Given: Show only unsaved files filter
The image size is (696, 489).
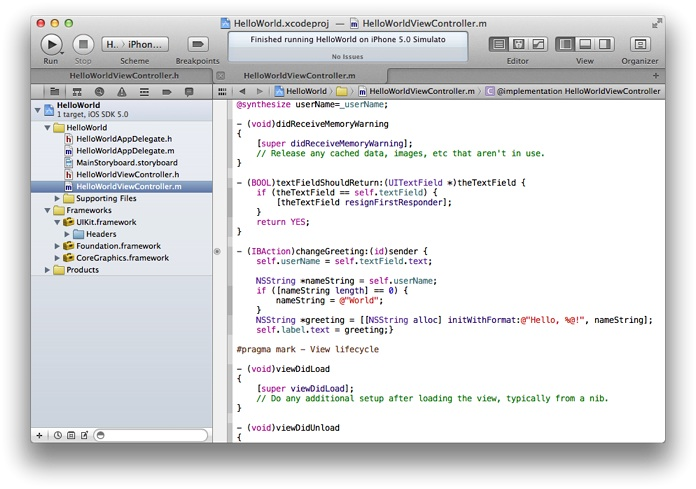Looking at the screenshot, I should (x=84, y=435).
